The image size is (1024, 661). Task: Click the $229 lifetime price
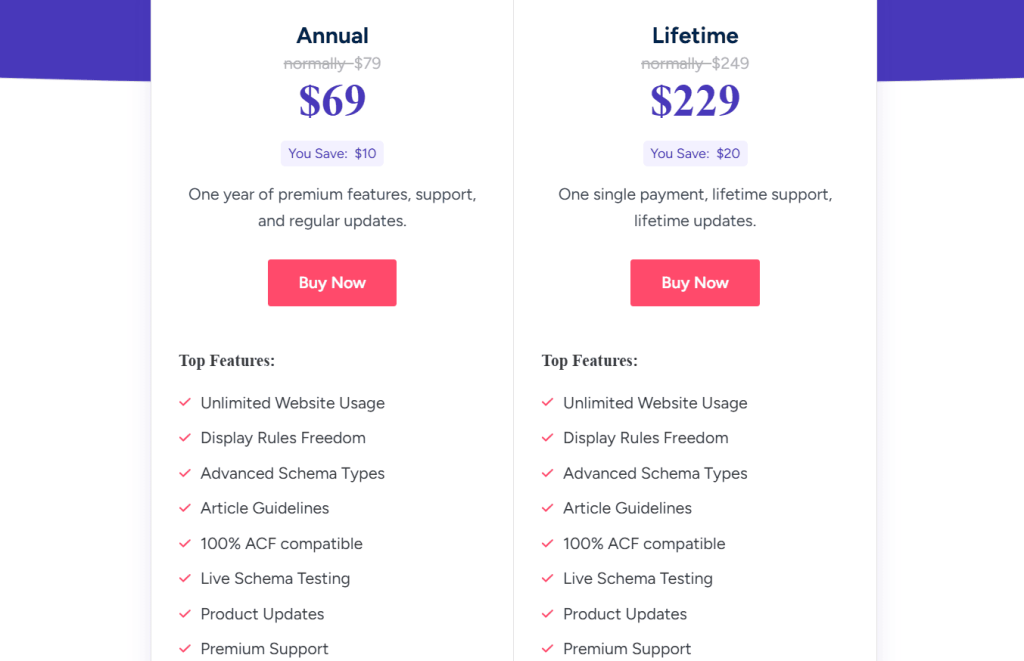(695, 100)
